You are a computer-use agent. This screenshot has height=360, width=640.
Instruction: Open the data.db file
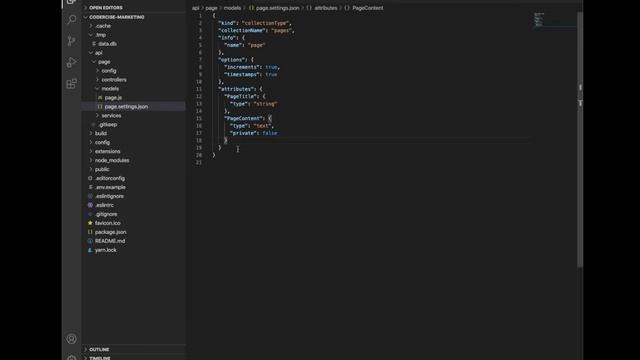pyautogui.click(x=107, y=44)
